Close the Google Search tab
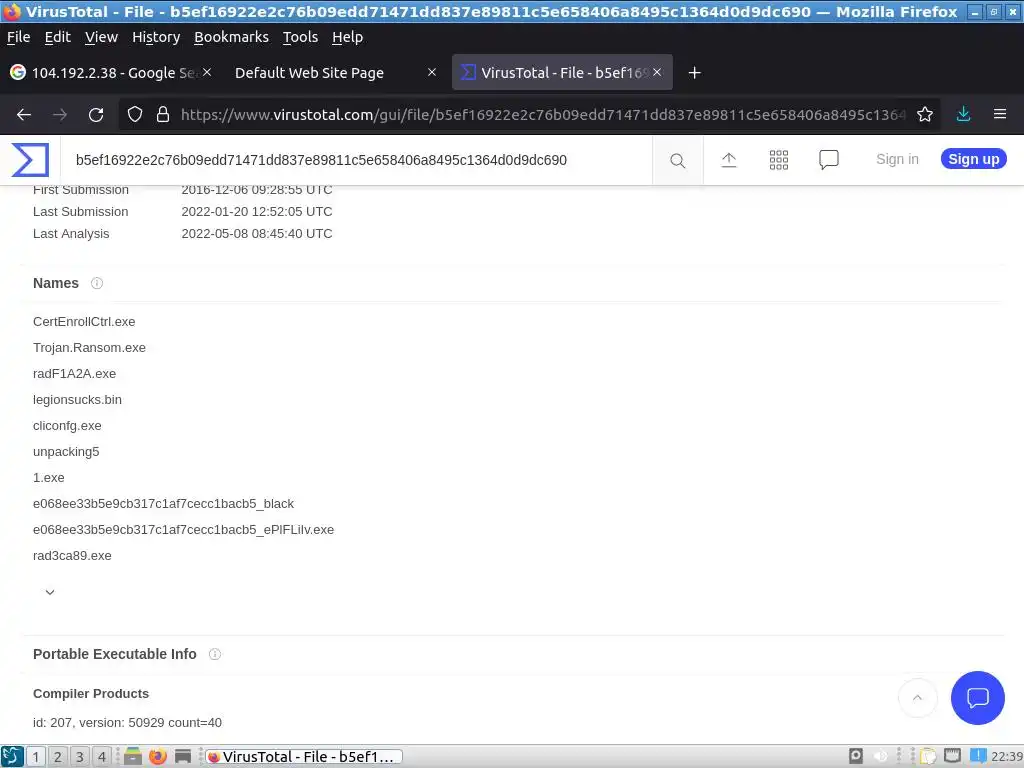 click(207, 72)
